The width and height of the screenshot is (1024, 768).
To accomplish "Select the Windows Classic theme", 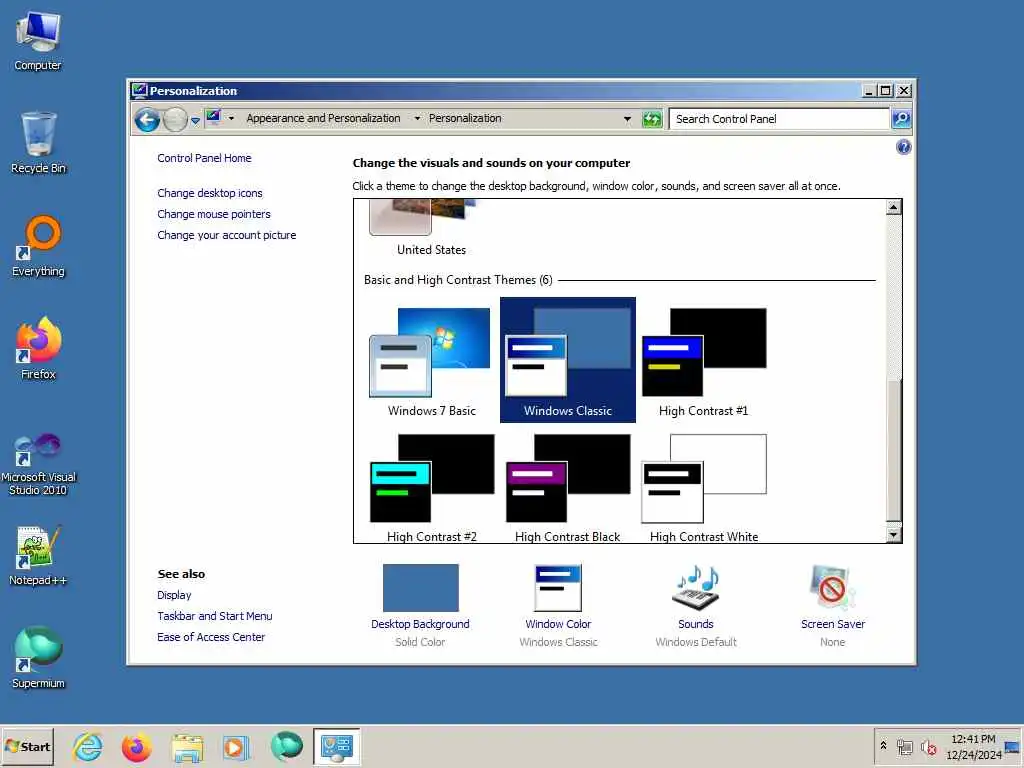I will (568, 360).
